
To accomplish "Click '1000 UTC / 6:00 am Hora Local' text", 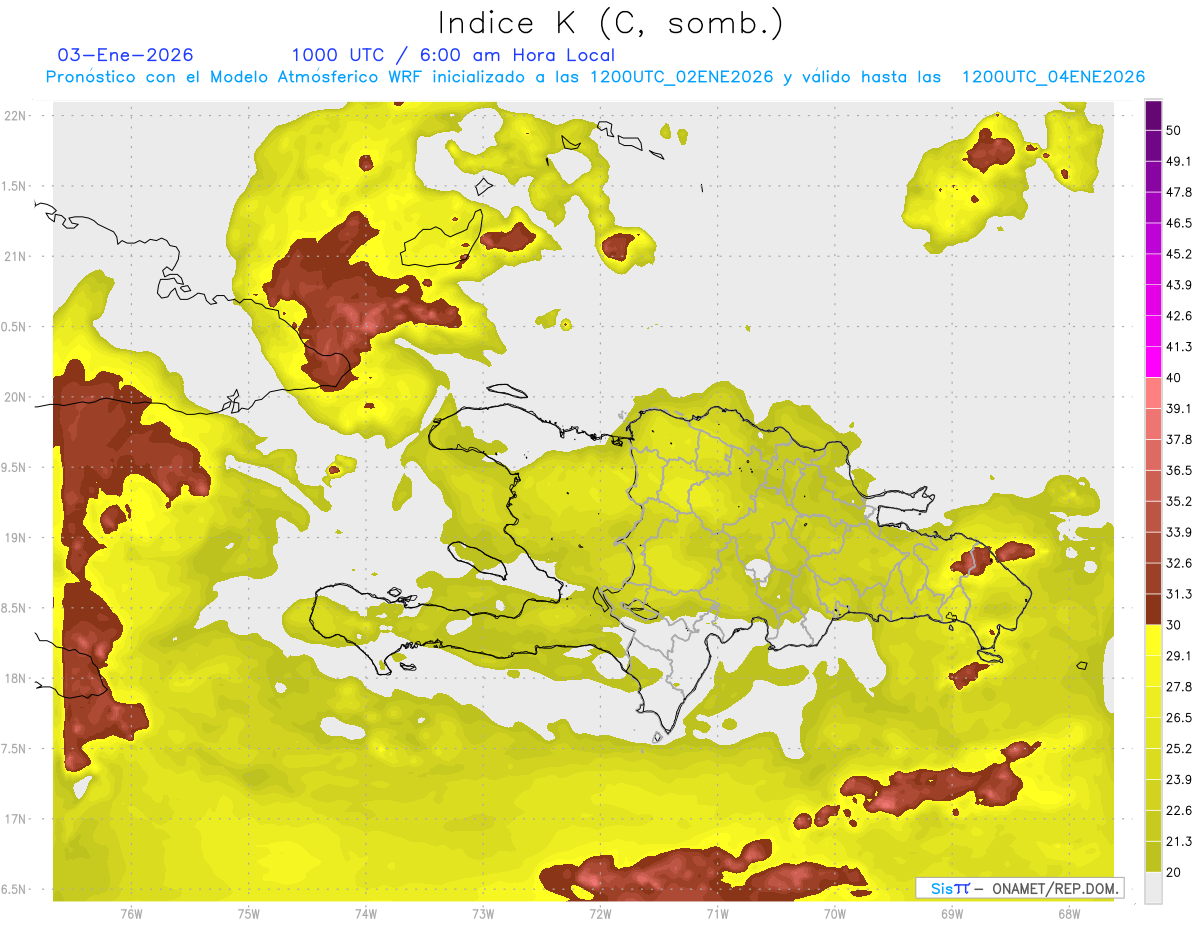I will [453, 55].
